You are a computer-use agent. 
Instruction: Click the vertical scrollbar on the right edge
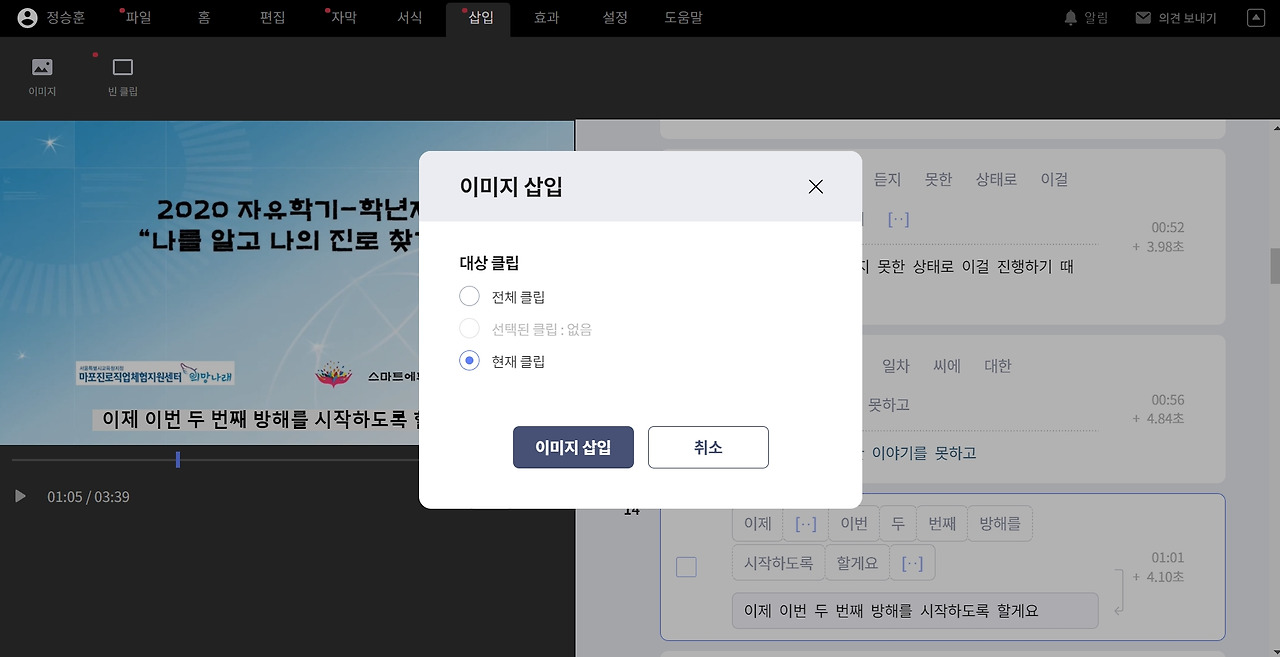pos(1274,265)
